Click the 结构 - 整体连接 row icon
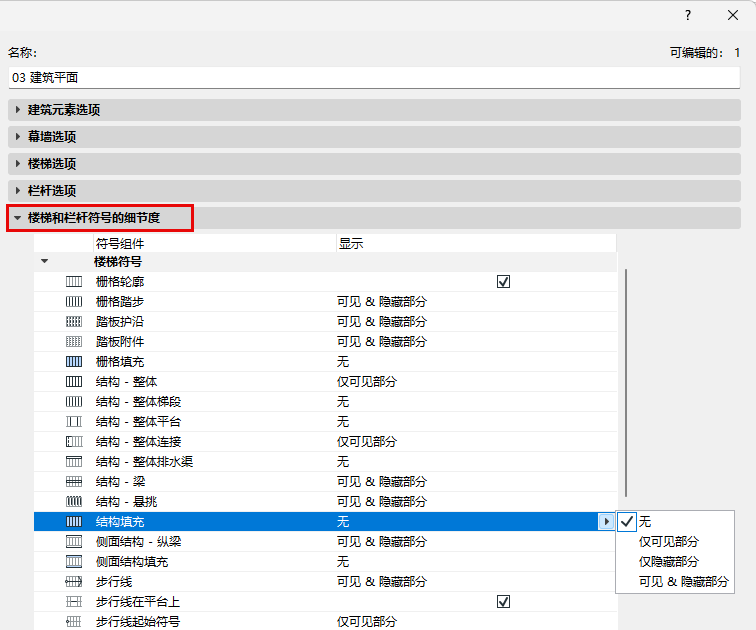Image resolution: width=756 pixels, height=630 pixels. pyautogui.click(x=74, y=442)
